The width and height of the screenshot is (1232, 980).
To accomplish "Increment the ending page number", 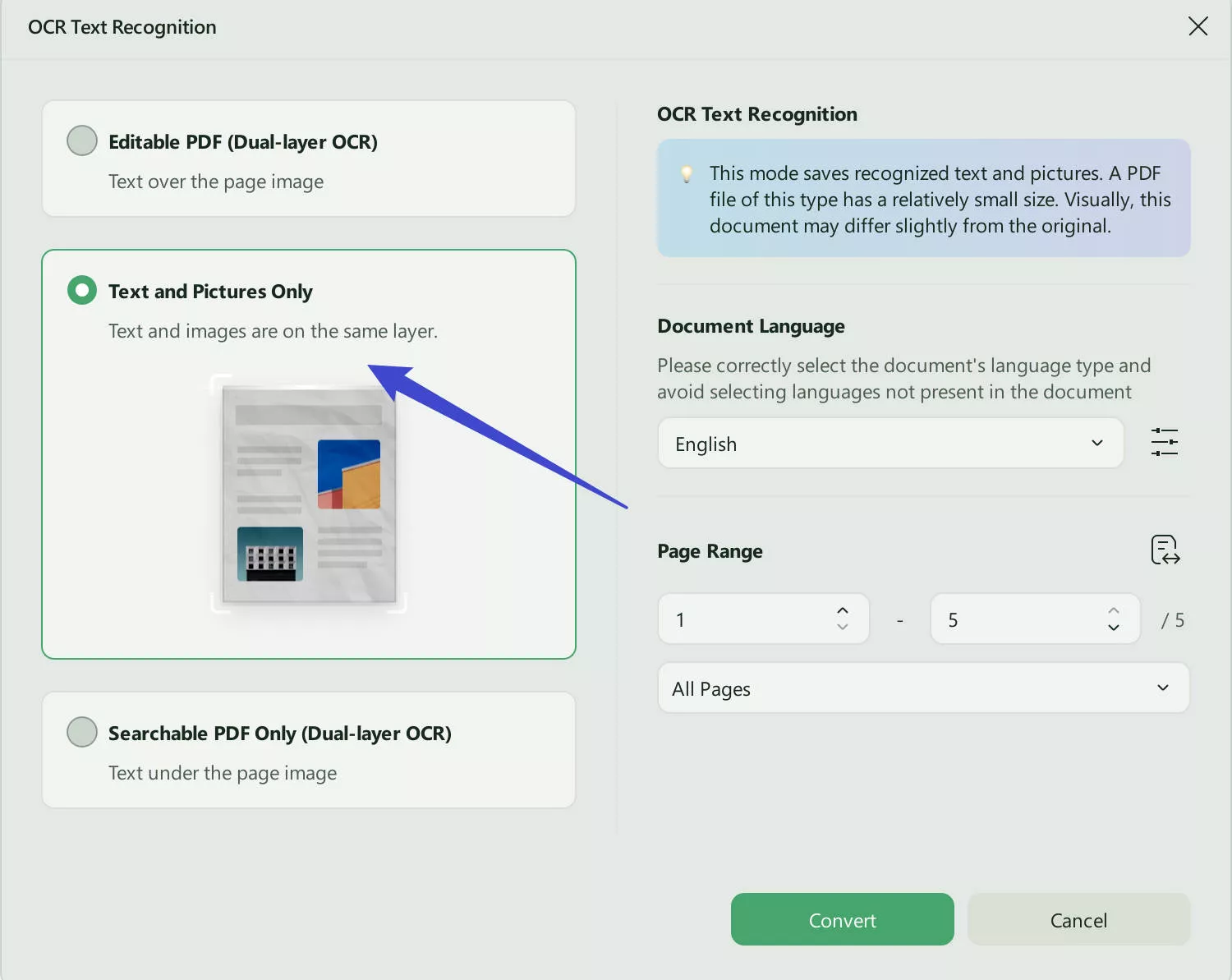I will click(1113, 610).
